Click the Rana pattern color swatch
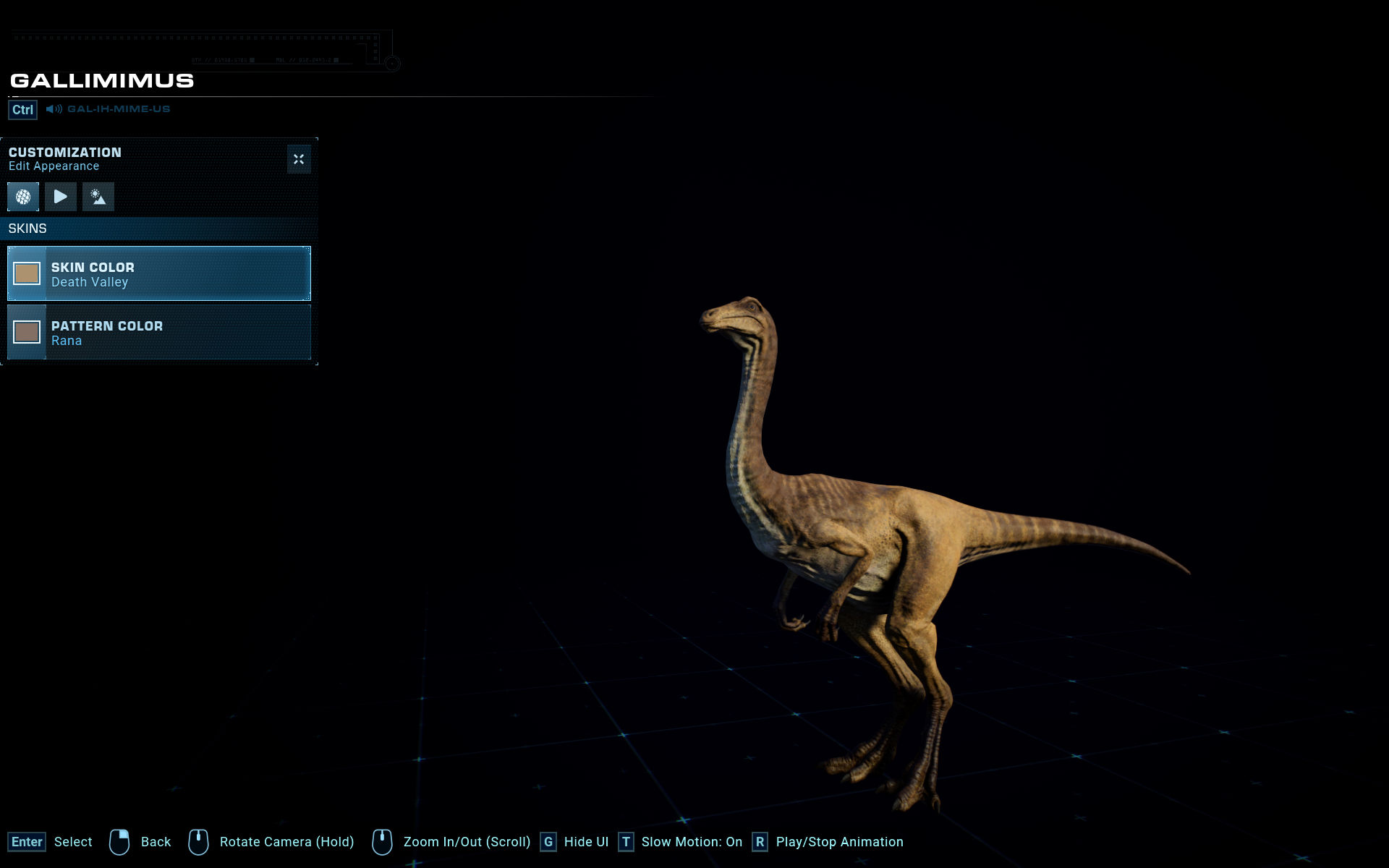The width and height of the screenshot is (1389, 868). pos(27,332)
